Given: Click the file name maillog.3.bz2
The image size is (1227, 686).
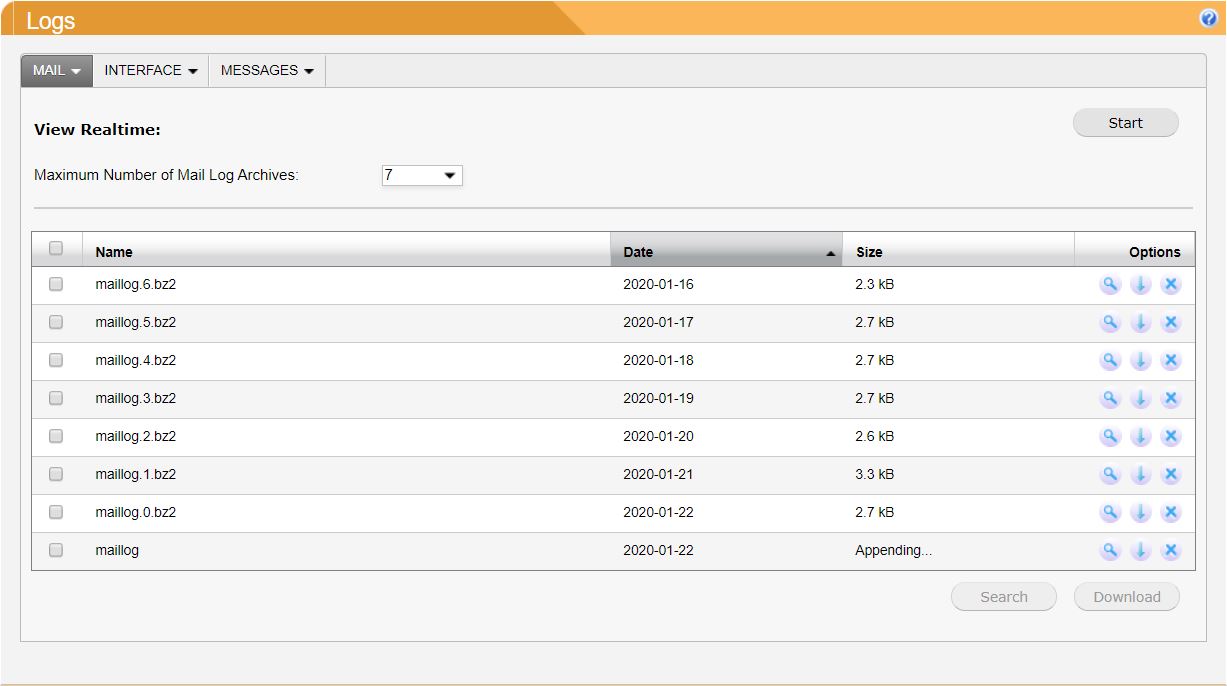Looking at the screenshot, I should click(136, 399).
